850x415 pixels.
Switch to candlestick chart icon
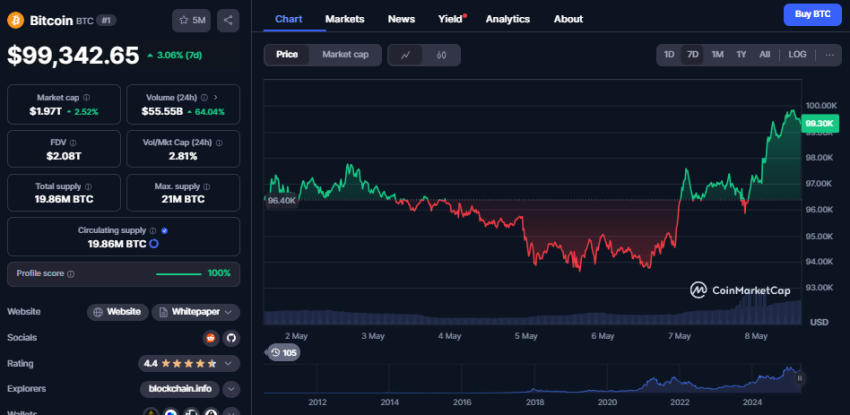tap(440, 55)
